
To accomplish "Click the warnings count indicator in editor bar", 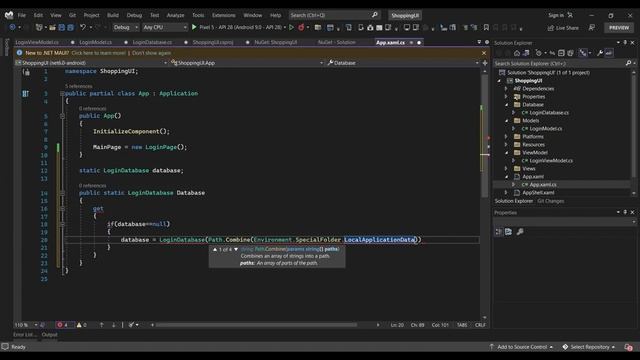I will [x=82, y=325].
